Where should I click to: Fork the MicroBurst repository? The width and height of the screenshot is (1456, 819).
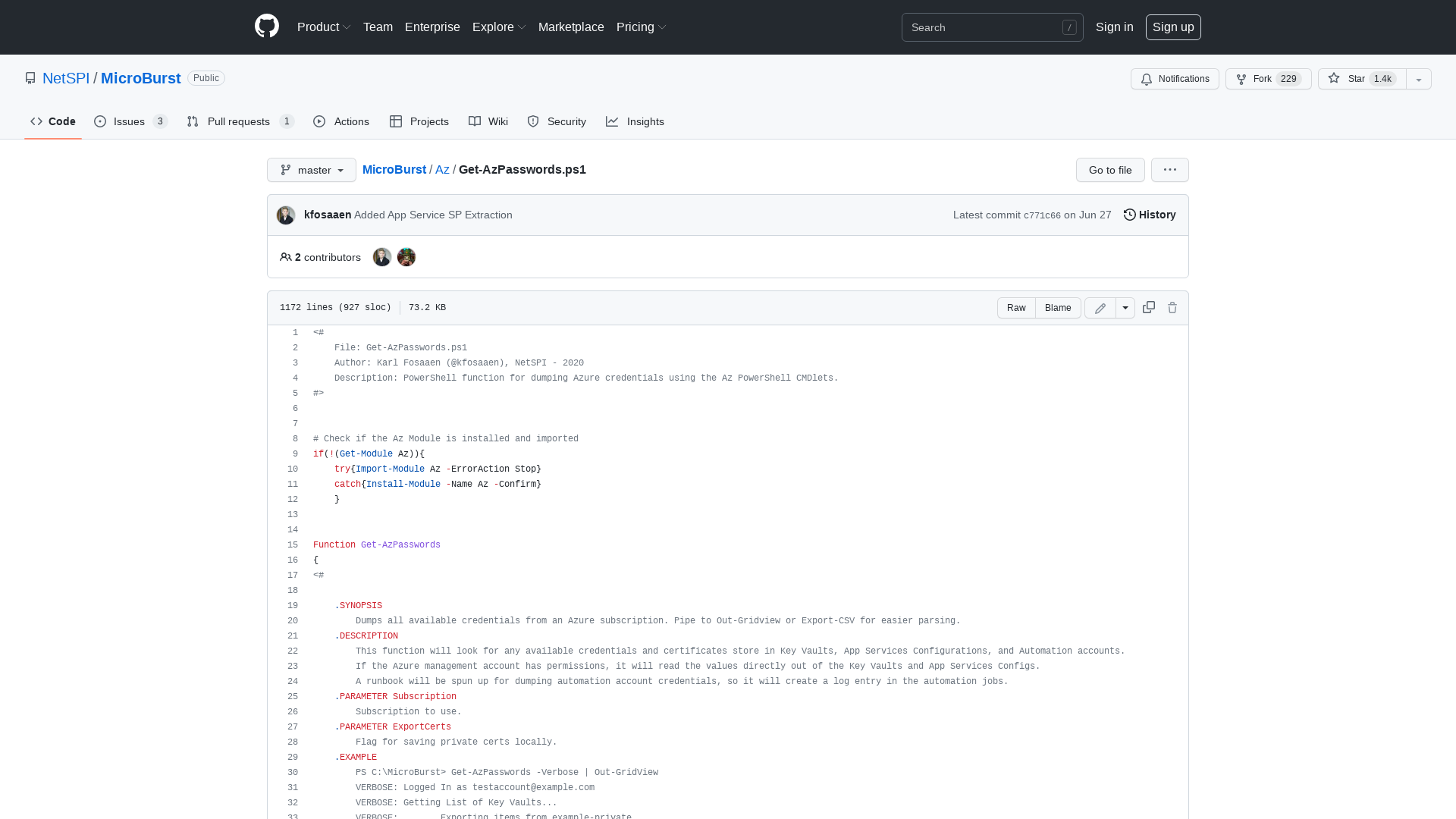[1268, 79]
